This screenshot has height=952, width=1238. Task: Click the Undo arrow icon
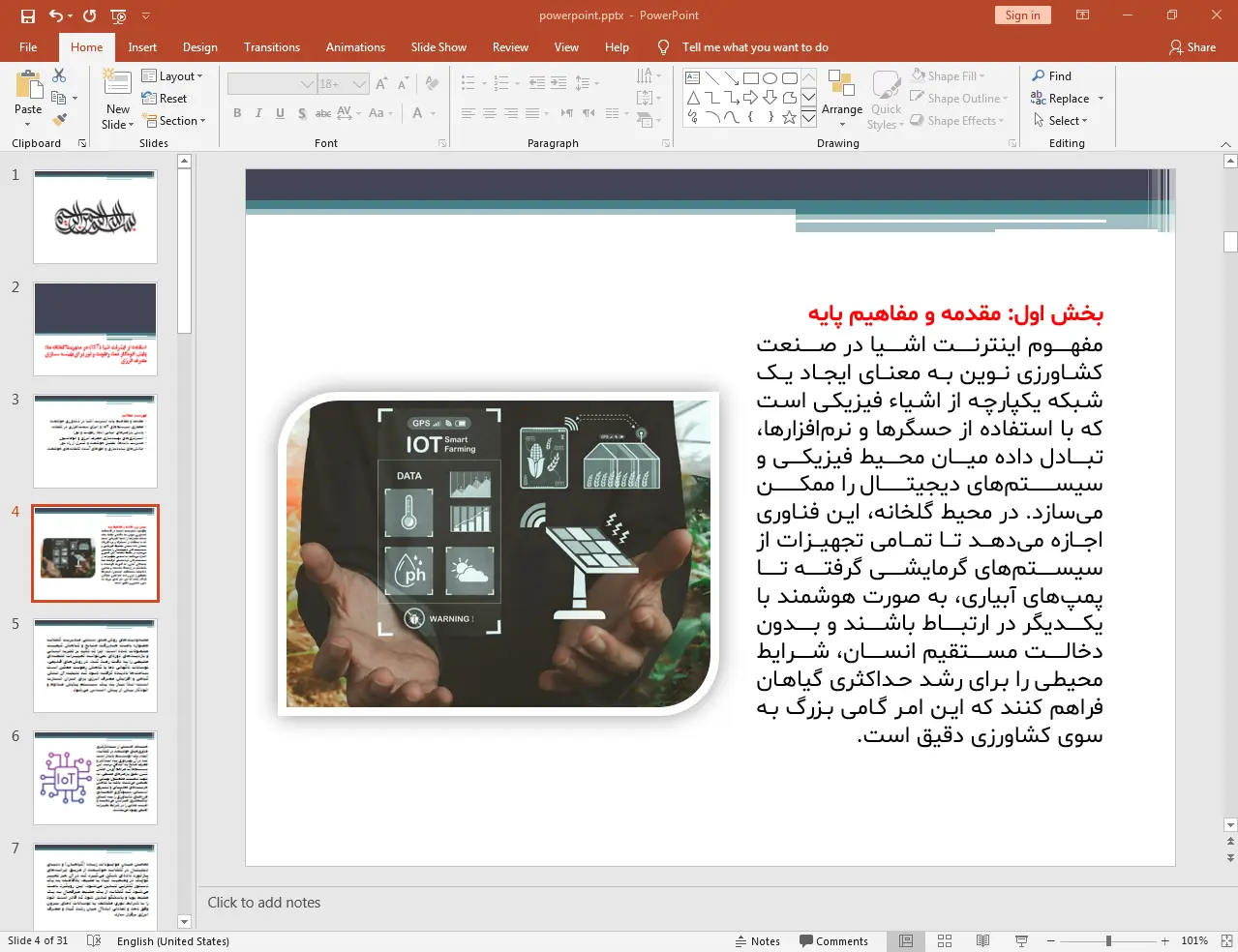56,15
